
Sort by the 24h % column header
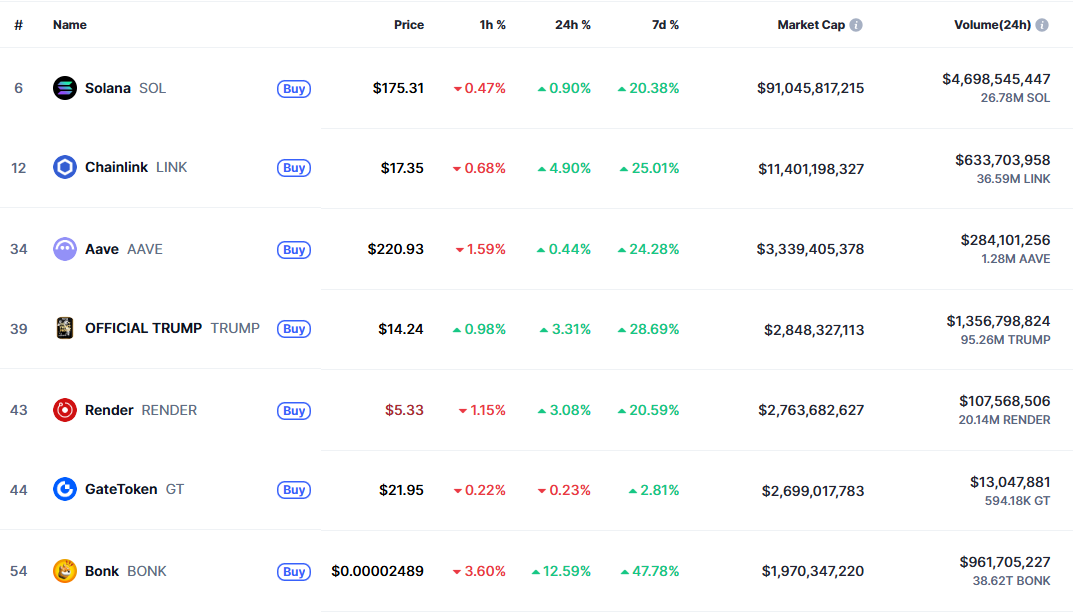(572, 25)
